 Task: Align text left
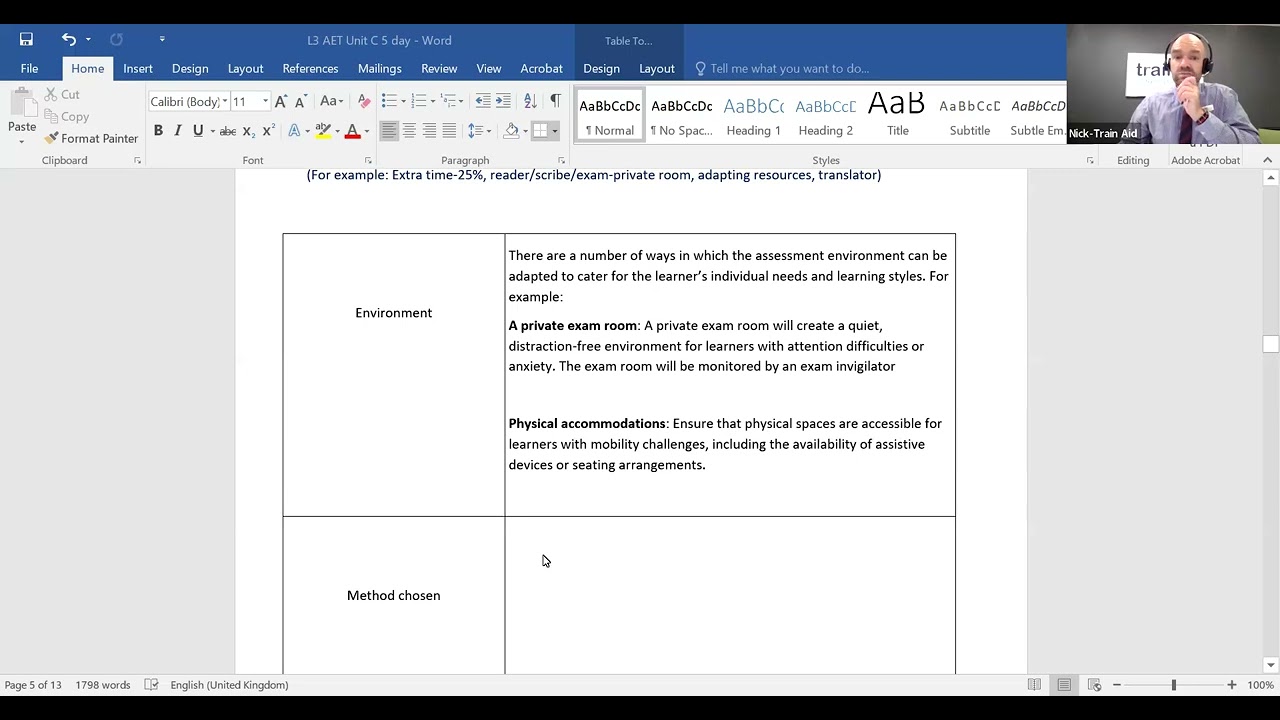coord(389,131)
